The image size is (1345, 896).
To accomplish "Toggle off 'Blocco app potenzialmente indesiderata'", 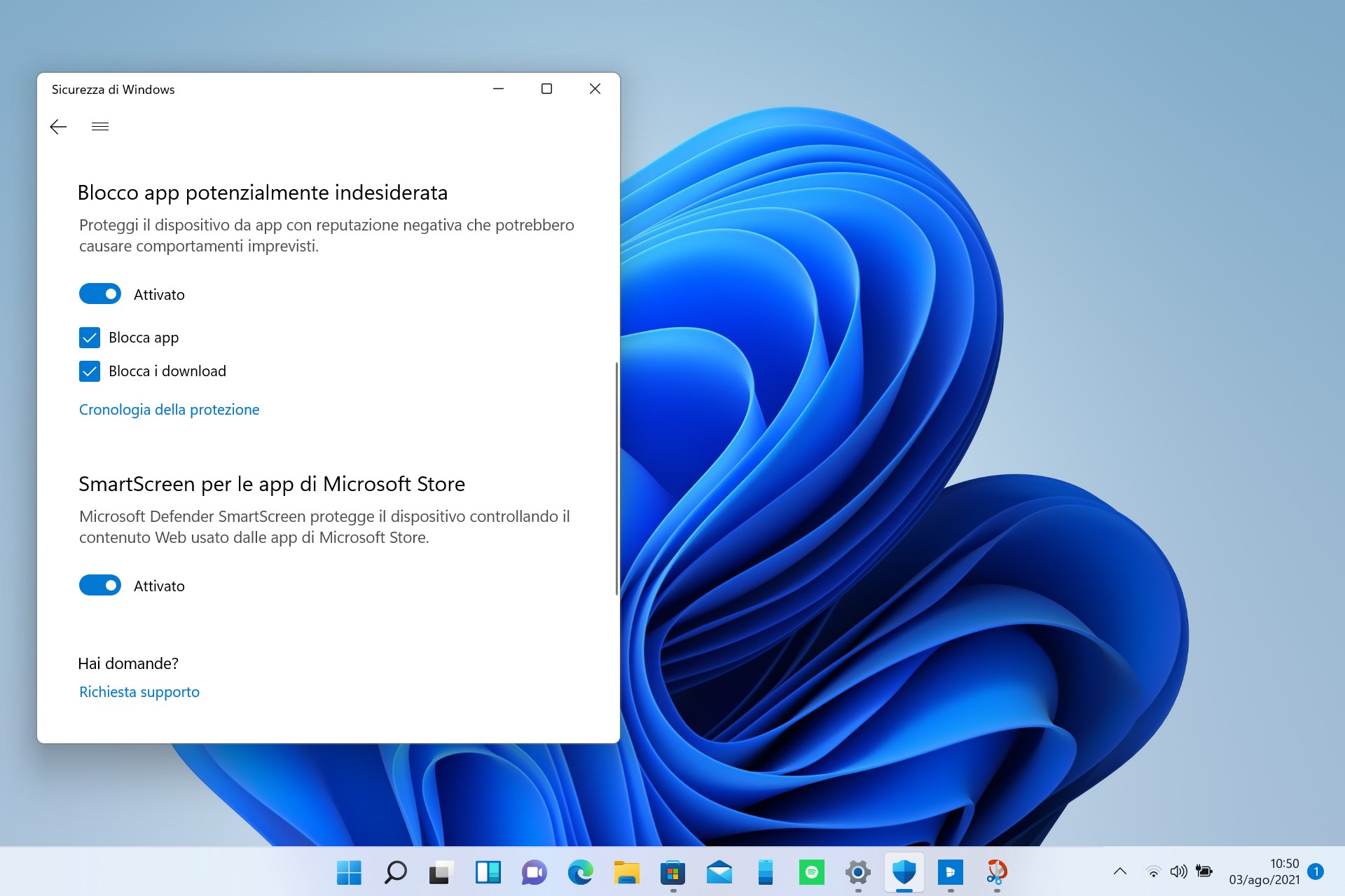I will click(x=100, y=293).
